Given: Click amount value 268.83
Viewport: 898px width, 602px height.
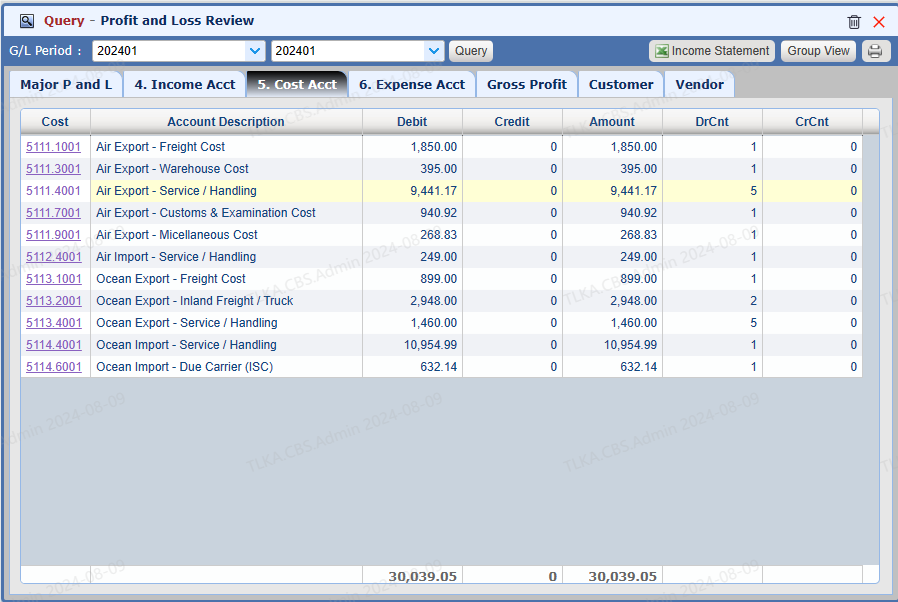Looking at the screenshot, I should (x=639, y=235).
